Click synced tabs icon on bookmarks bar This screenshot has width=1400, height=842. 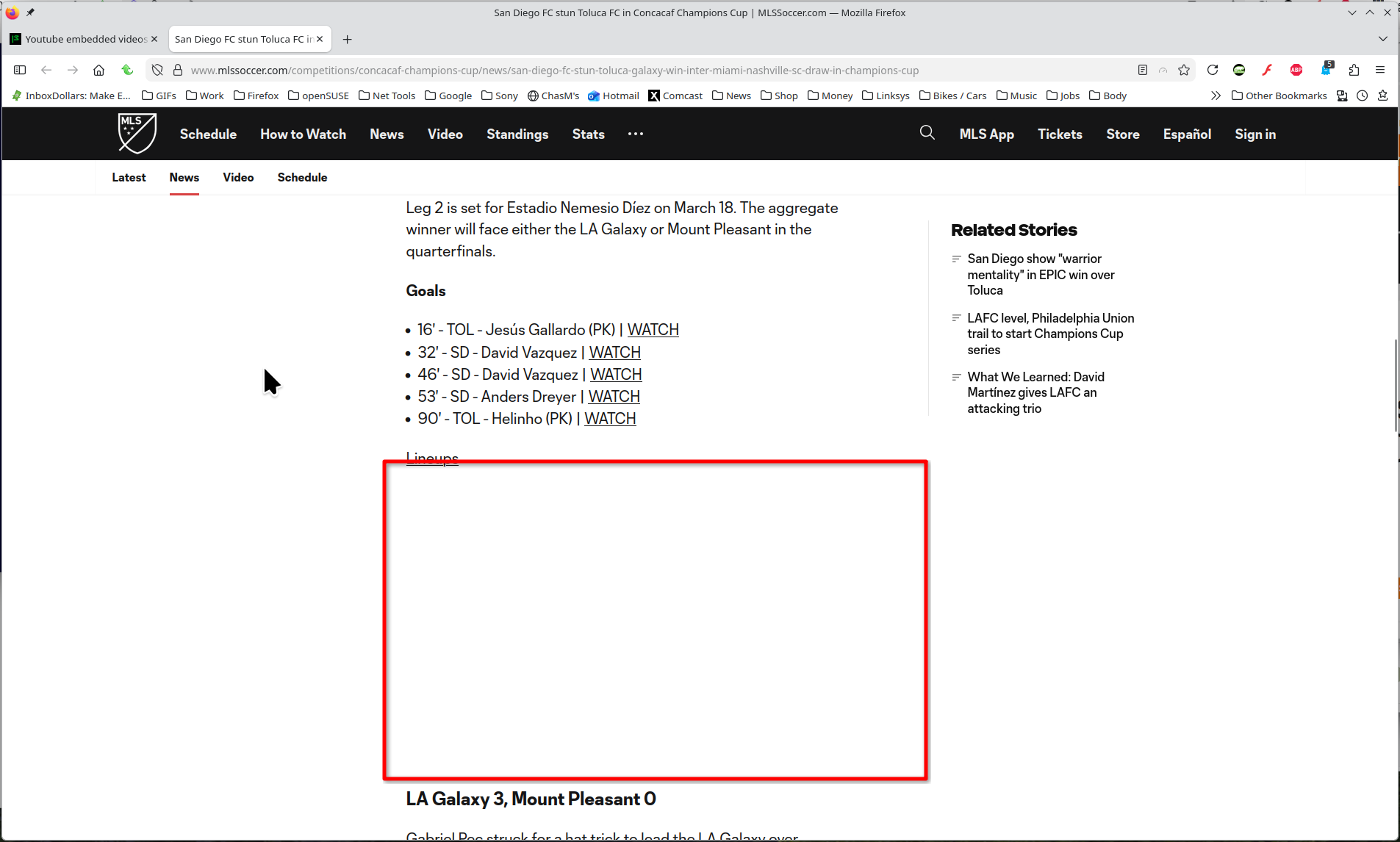pos(1342,96)
